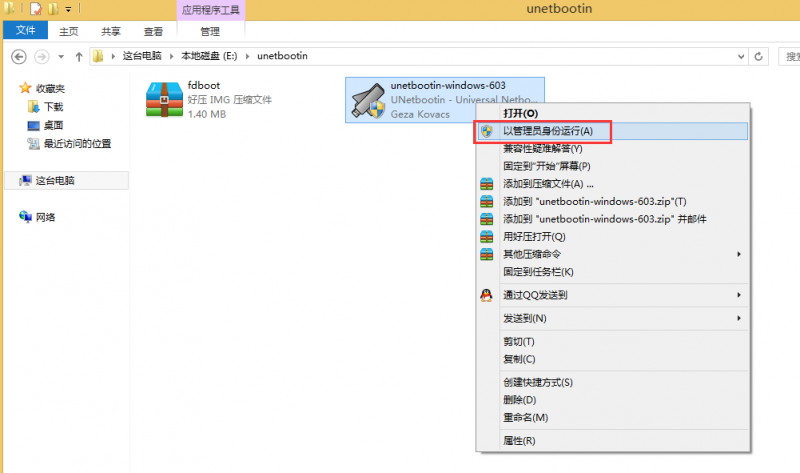This screenshot has height=473, width=800.
Task: Open the address bar history dropdown
Action: coord(741,57)
